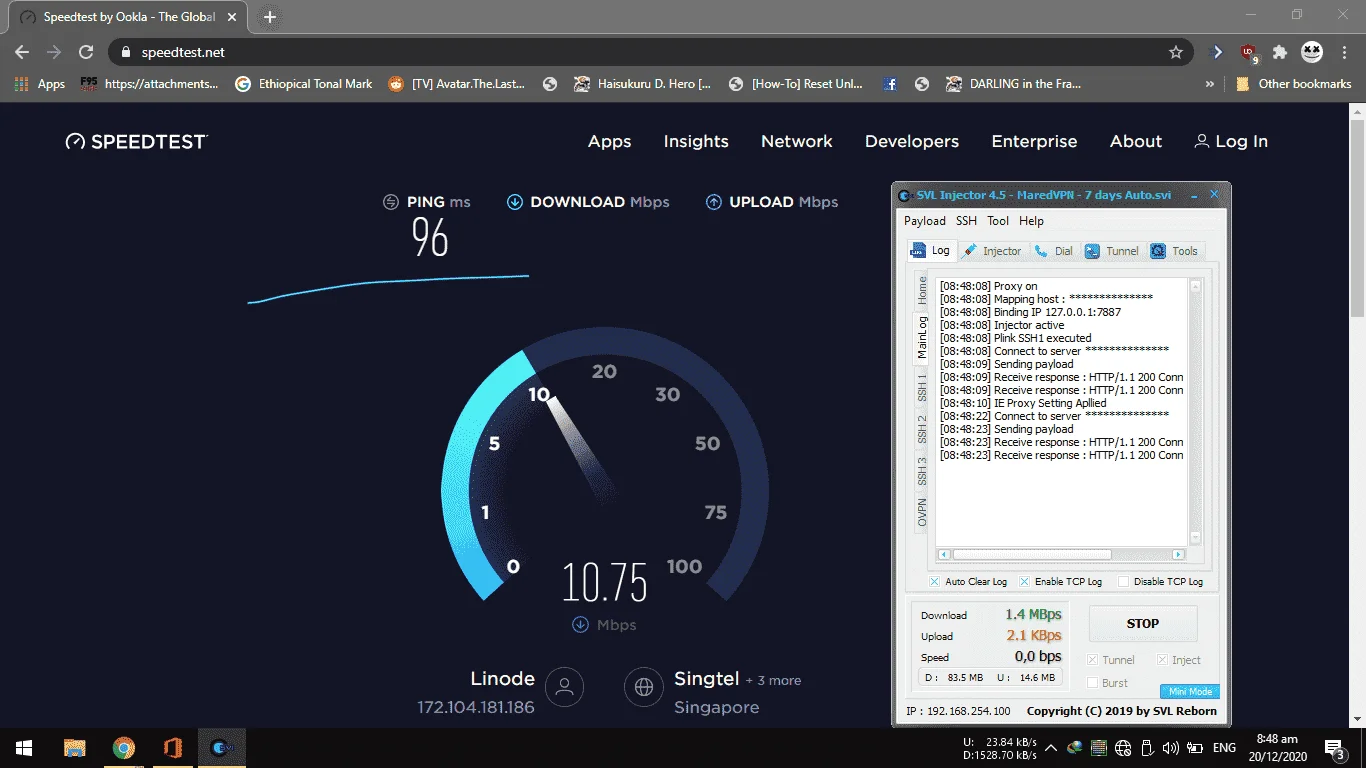The image size is (1366, 768).
Task: Open the Network link on Speedtest
Action: (797, 142)
